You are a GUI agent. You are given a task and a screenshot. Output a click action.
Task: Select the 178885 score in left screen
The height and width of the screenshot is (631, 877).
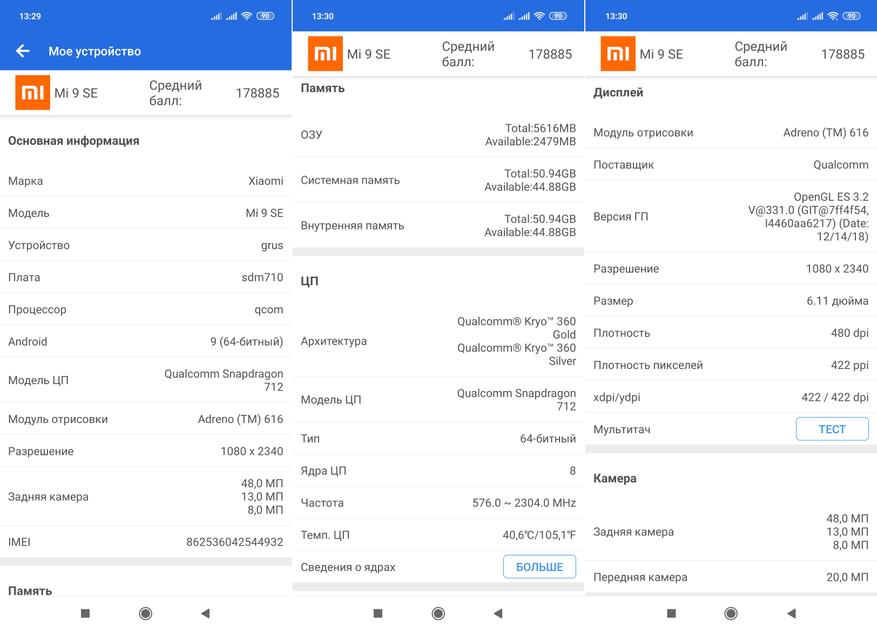(257, 93)
